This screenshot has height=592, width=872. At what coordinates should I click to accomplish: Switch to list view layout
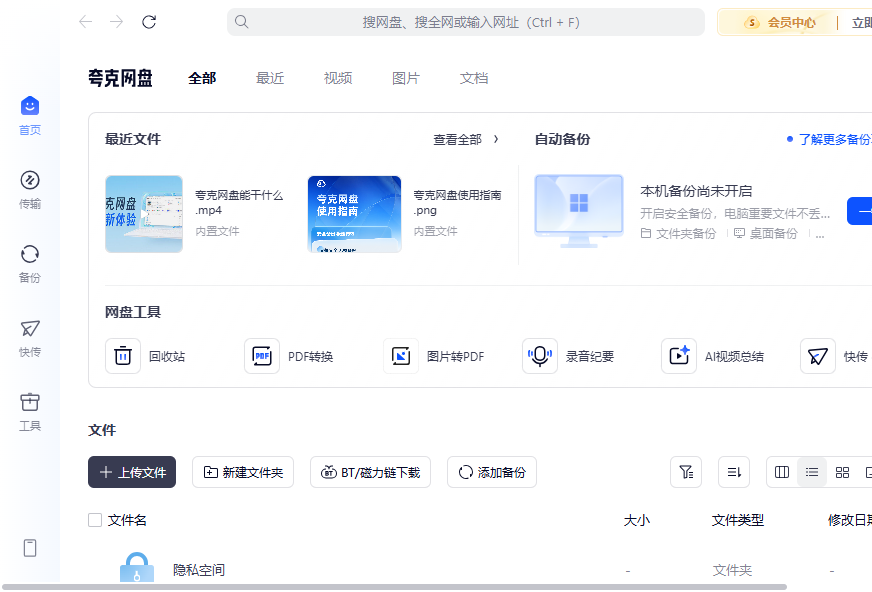812,472
